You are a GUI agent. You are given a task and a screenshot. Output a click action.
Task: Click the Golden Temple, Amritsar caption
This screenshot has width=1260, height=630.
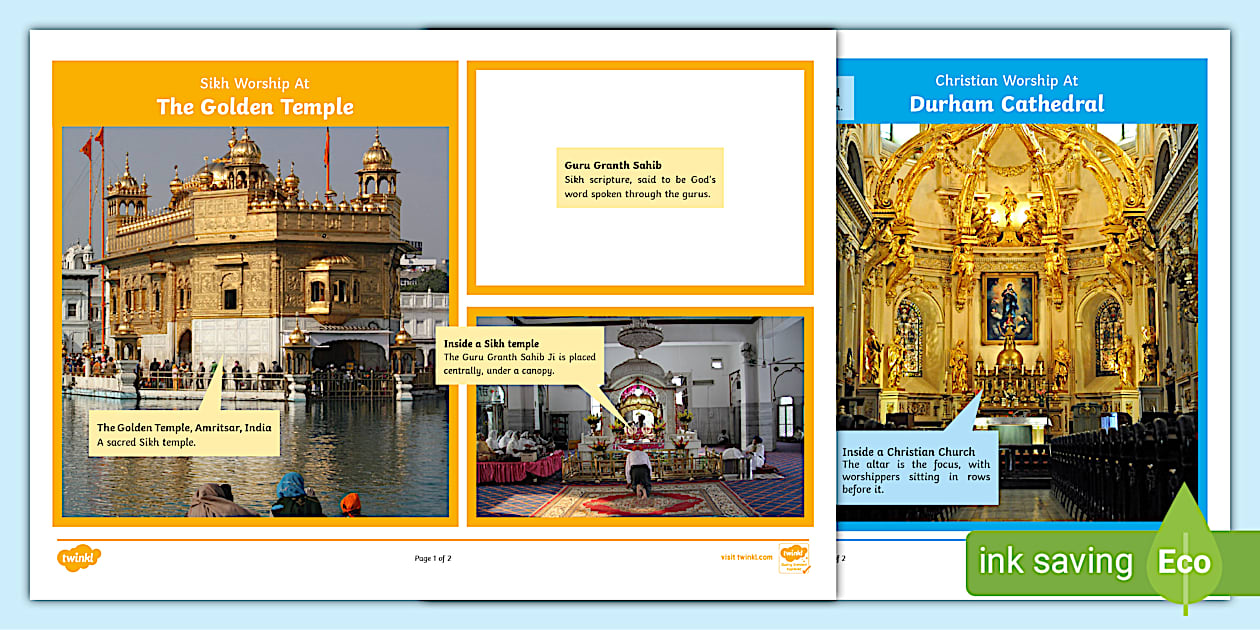(184, 434)
